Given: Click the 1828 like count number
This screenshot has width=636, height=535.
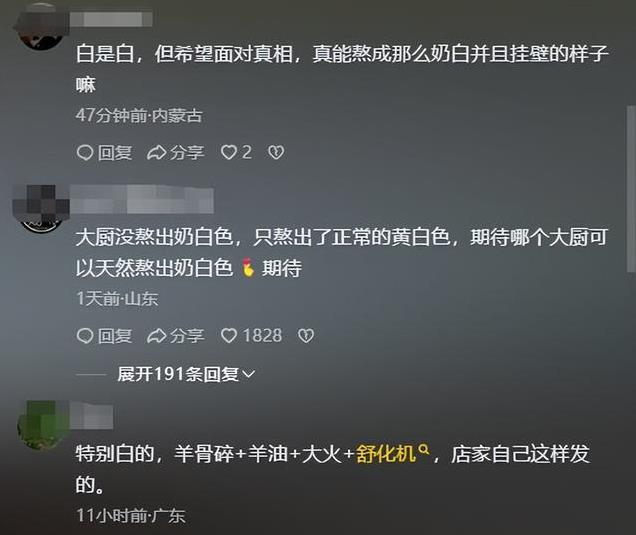Looking at the screenshot, I should (x=262, y=335).
